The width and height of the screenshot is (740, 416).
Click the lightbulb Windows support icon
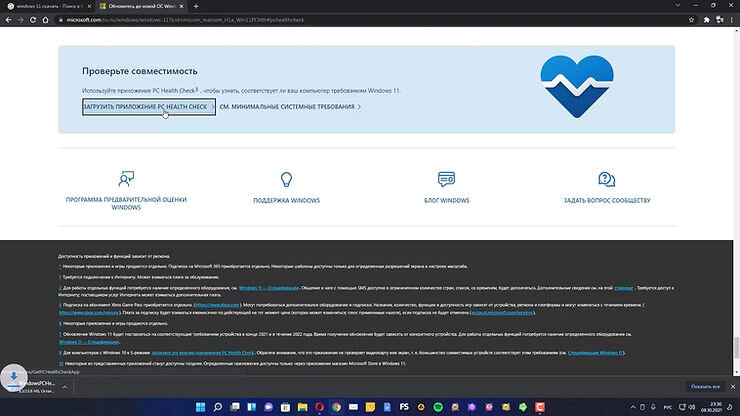[x=286, y=179]
